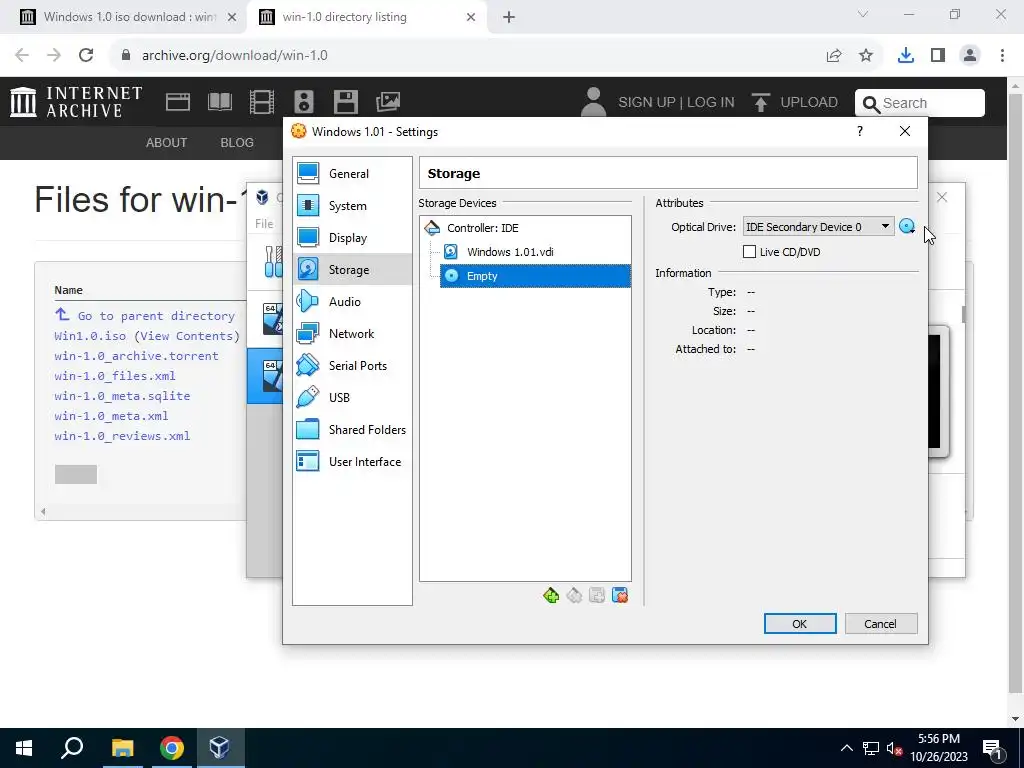Open Internet Archive images icon
Screen dimensions: 1024x768
pos(388,102)
